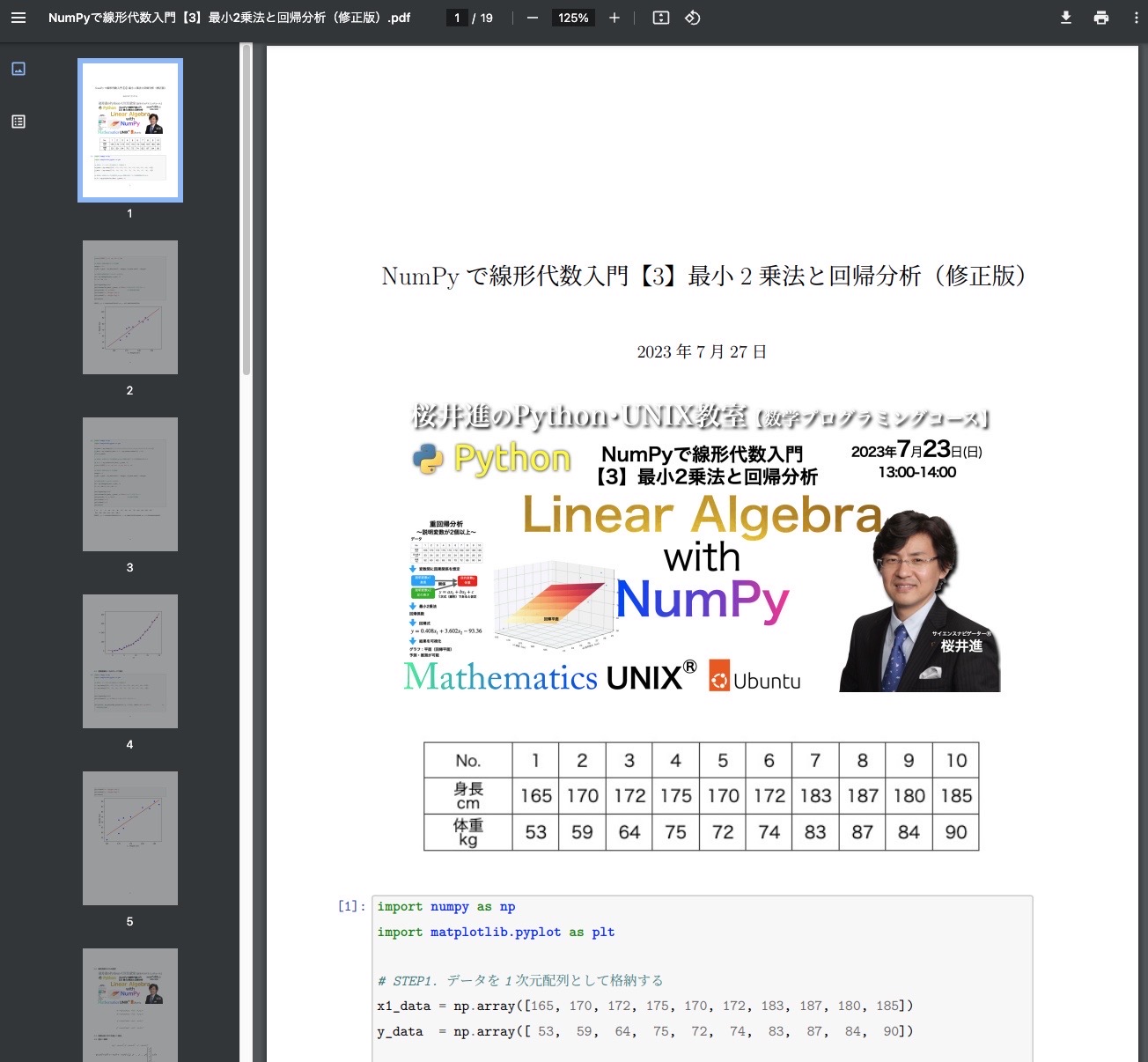This screenshot has width=1148, height=1062.
Task: Open the more actions menu
Action: click(1136, 18)
